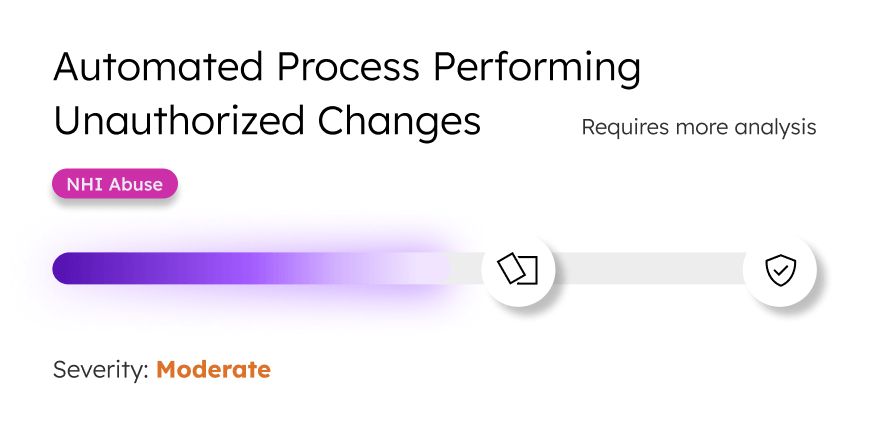Screen dimensions: 880x445
Task: Click the bright violet middle of progress fill
Action: coord(250,269)
